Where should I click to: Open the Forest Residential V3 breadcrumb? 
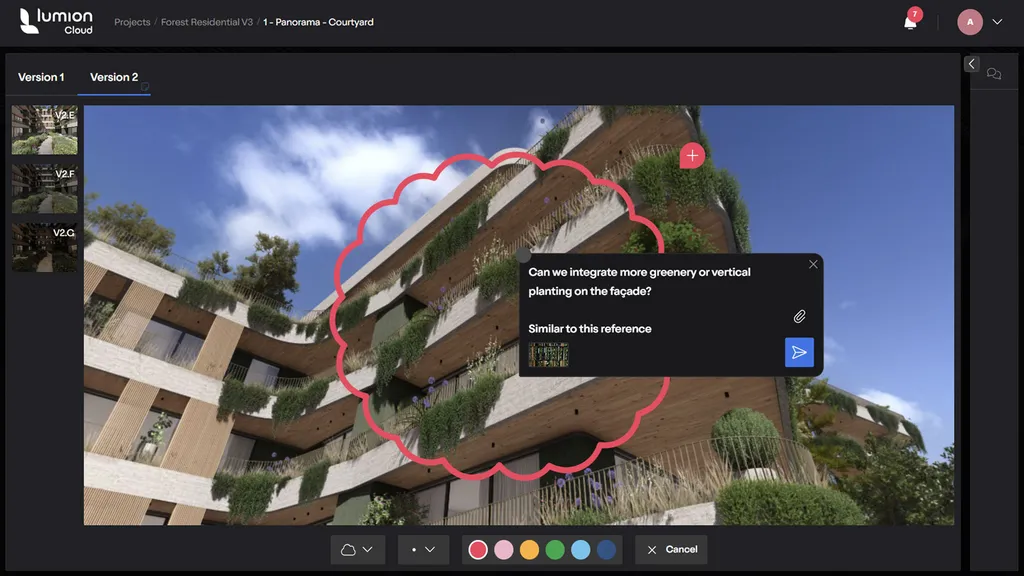pos(205,21)
